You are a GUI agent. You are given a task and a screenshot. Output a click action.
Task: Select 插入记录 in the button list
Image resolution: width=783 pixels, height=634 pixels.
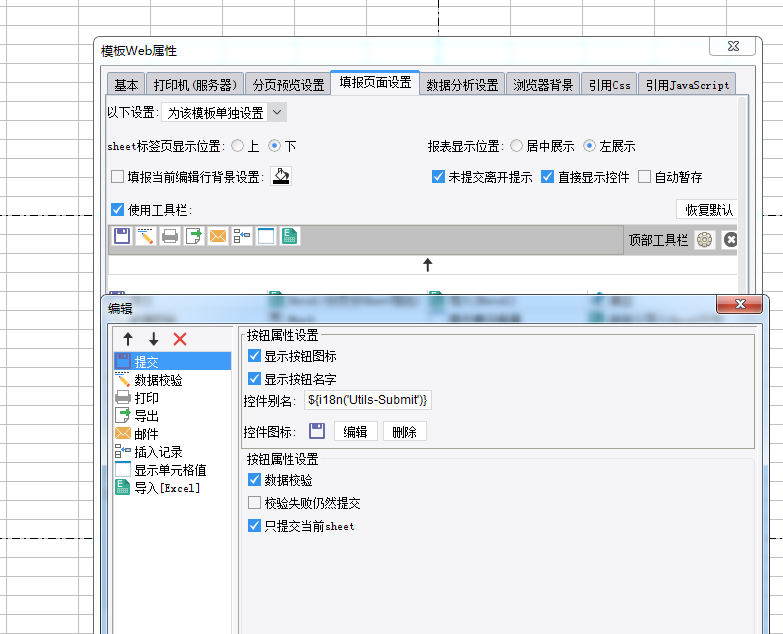pos(172,452)
